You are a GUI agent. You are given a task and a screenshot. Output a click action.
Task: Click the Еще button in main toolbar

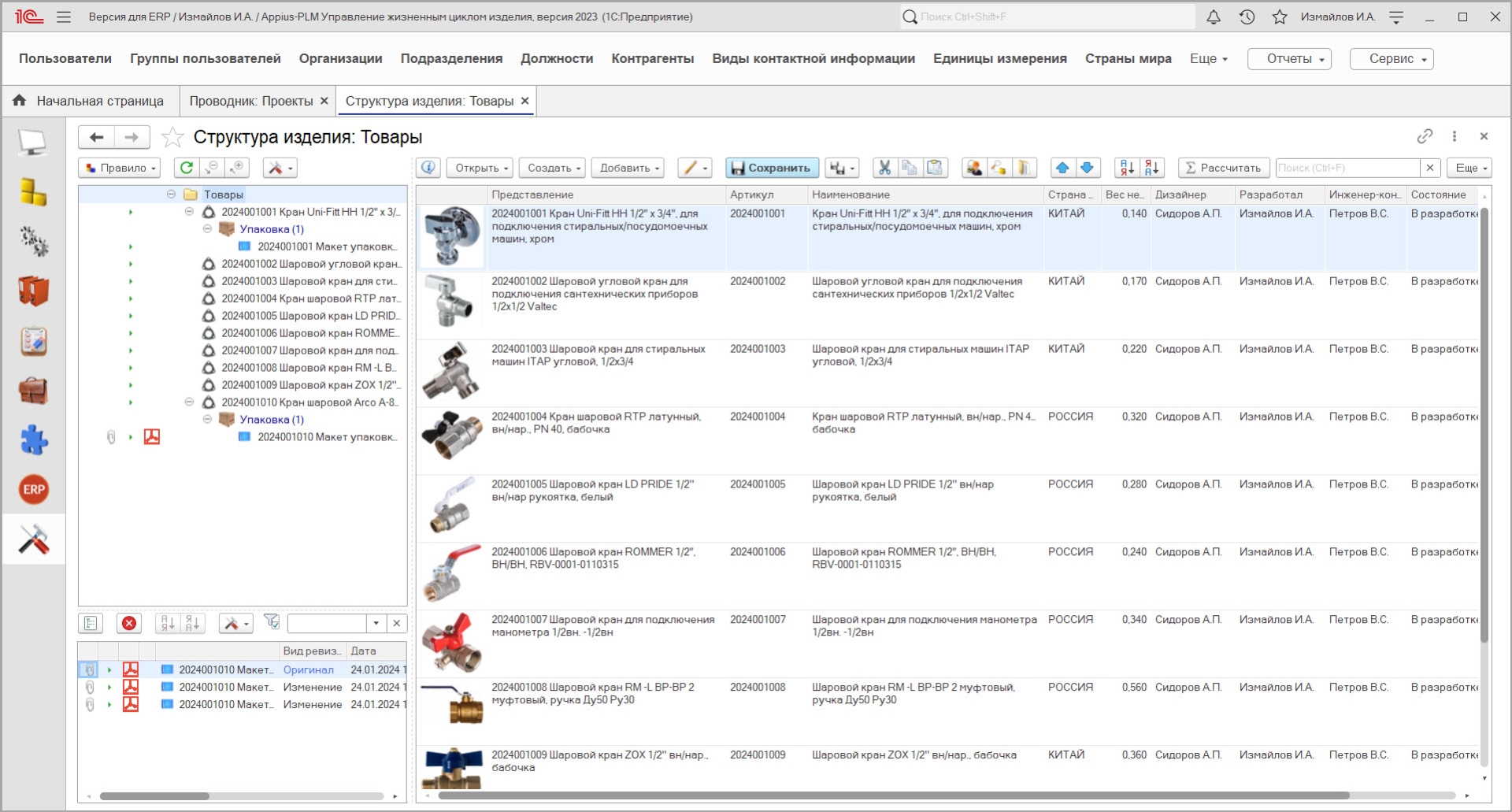(x=1470, y=168)
